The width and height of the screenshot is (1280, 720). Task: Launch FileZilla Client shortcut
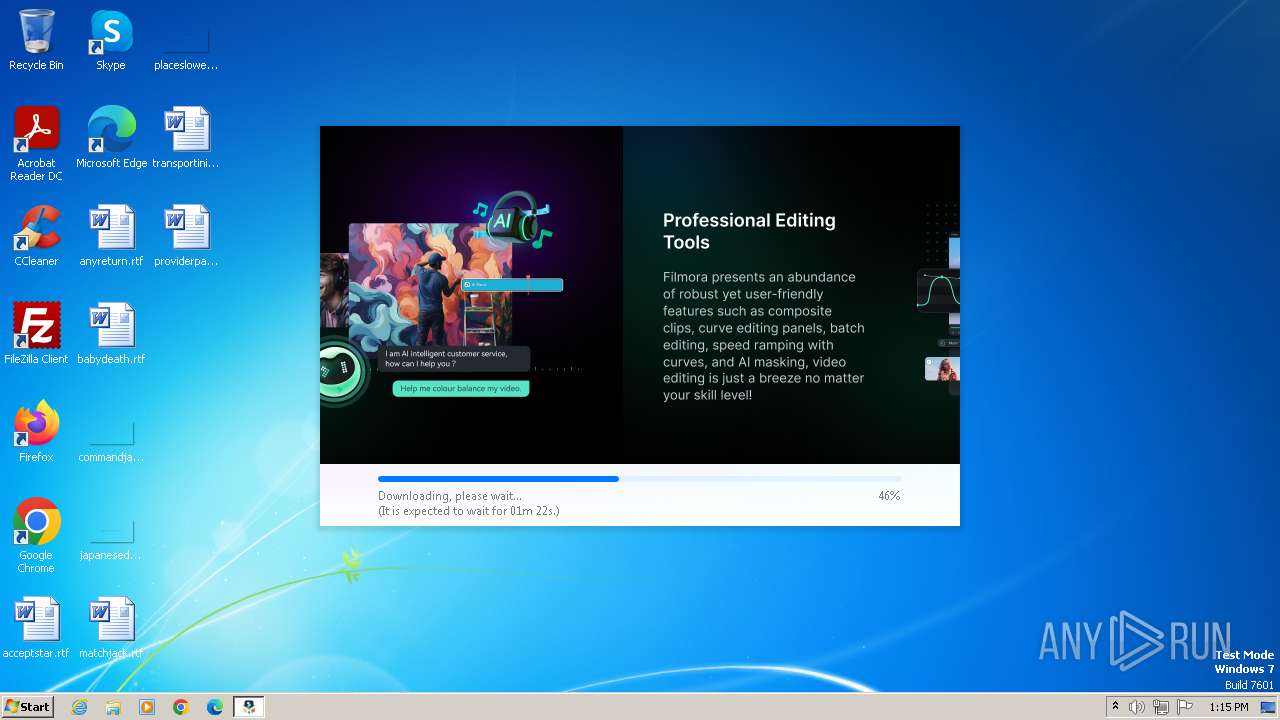point(36,334)
